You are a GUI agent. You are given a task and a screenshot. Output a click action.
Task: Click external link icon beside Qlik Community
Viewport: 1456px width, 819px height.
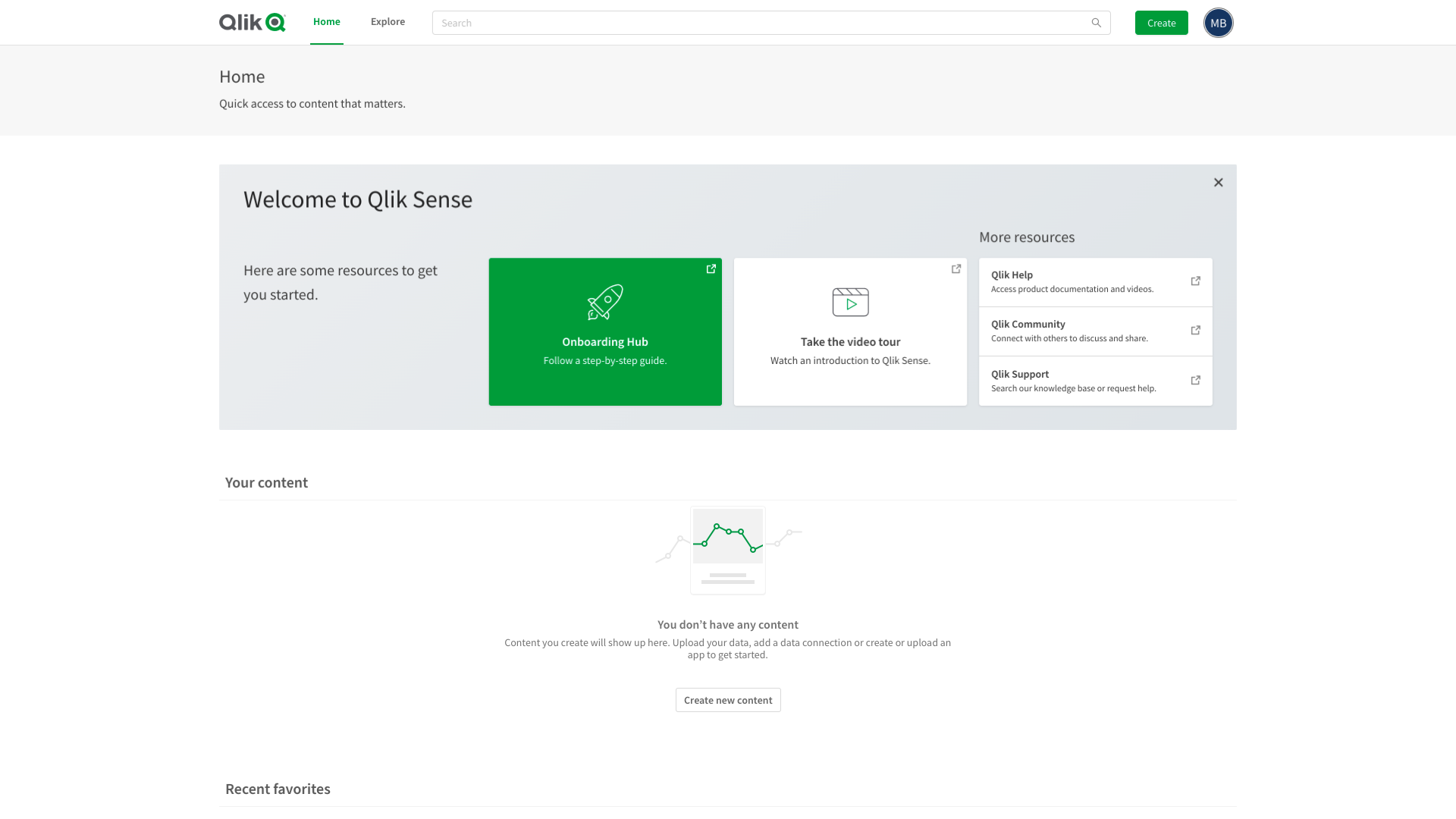tap(1195, 331)
